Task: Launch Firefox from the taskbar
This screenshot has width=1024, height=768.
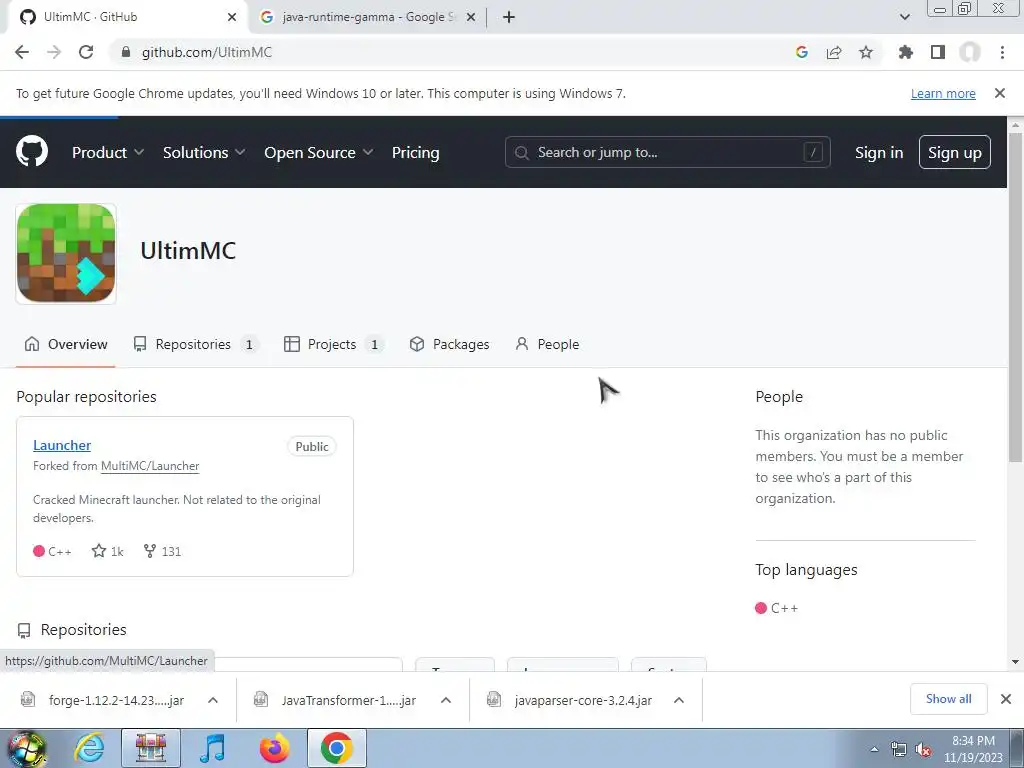Action: (x=274, y=748)
